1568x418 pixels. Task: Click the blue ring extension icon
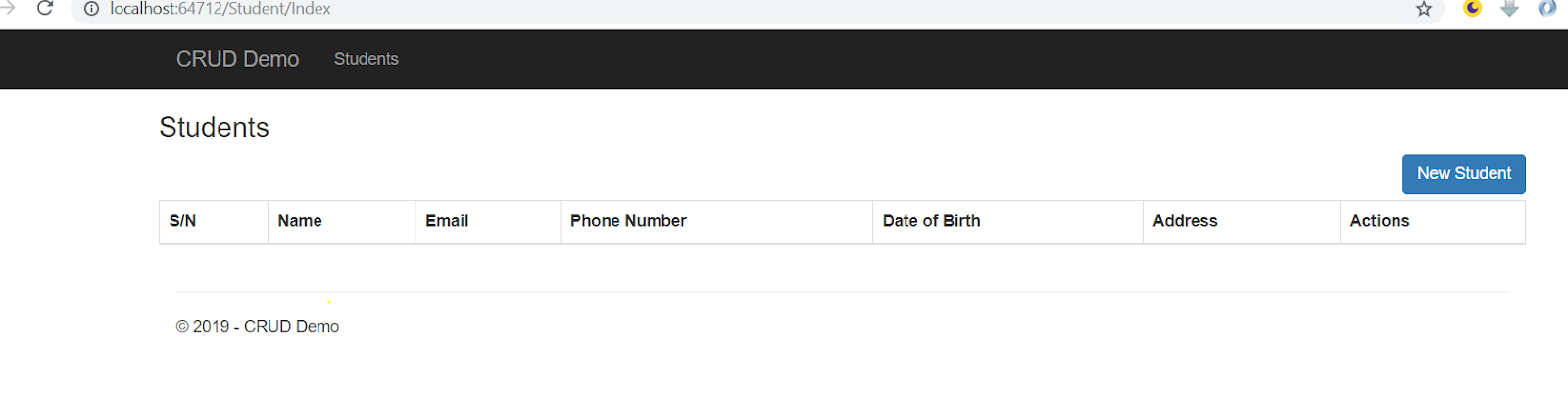pos(1547,8)
